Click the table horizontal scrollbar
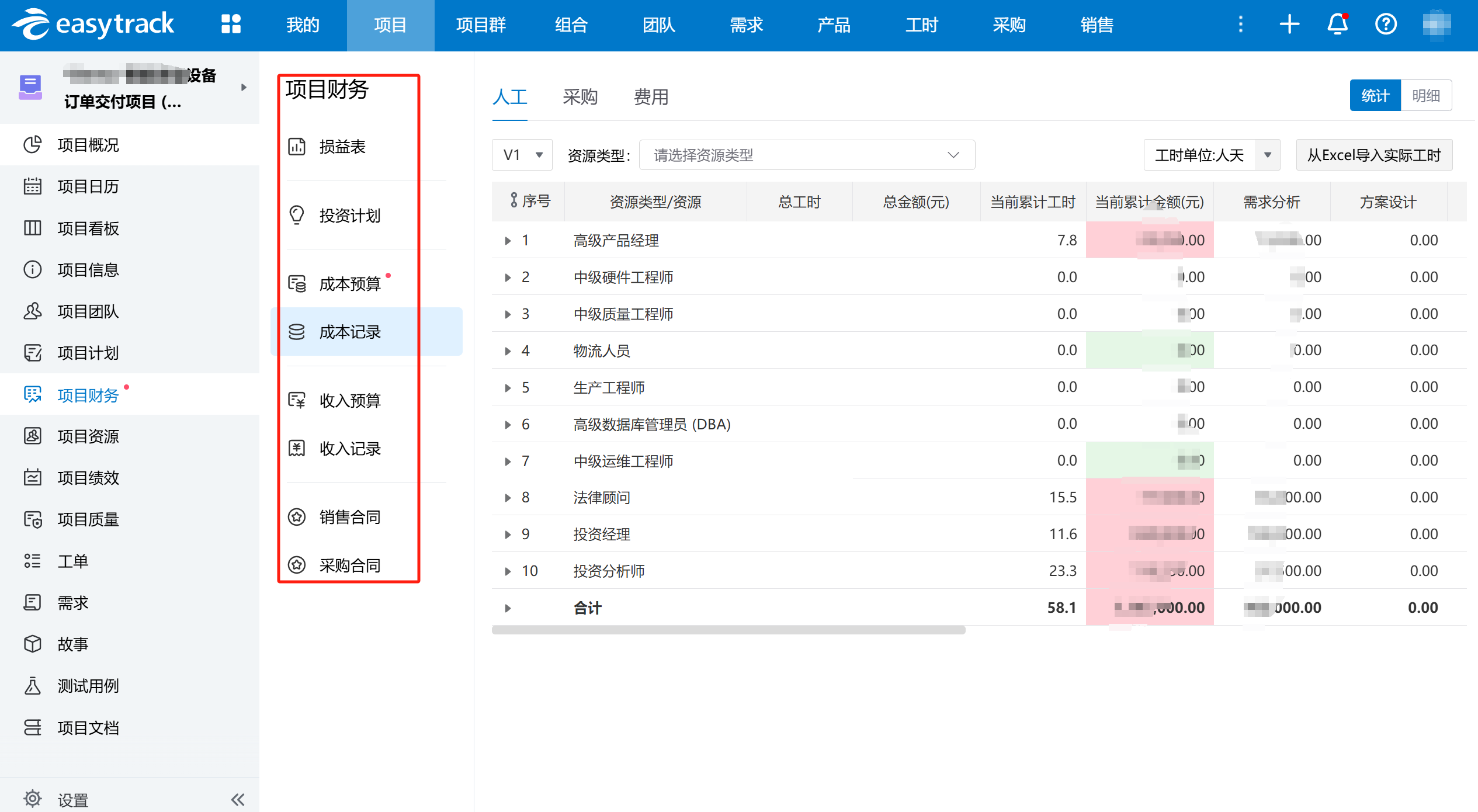The image size is (1478, 812). (728, 630)
